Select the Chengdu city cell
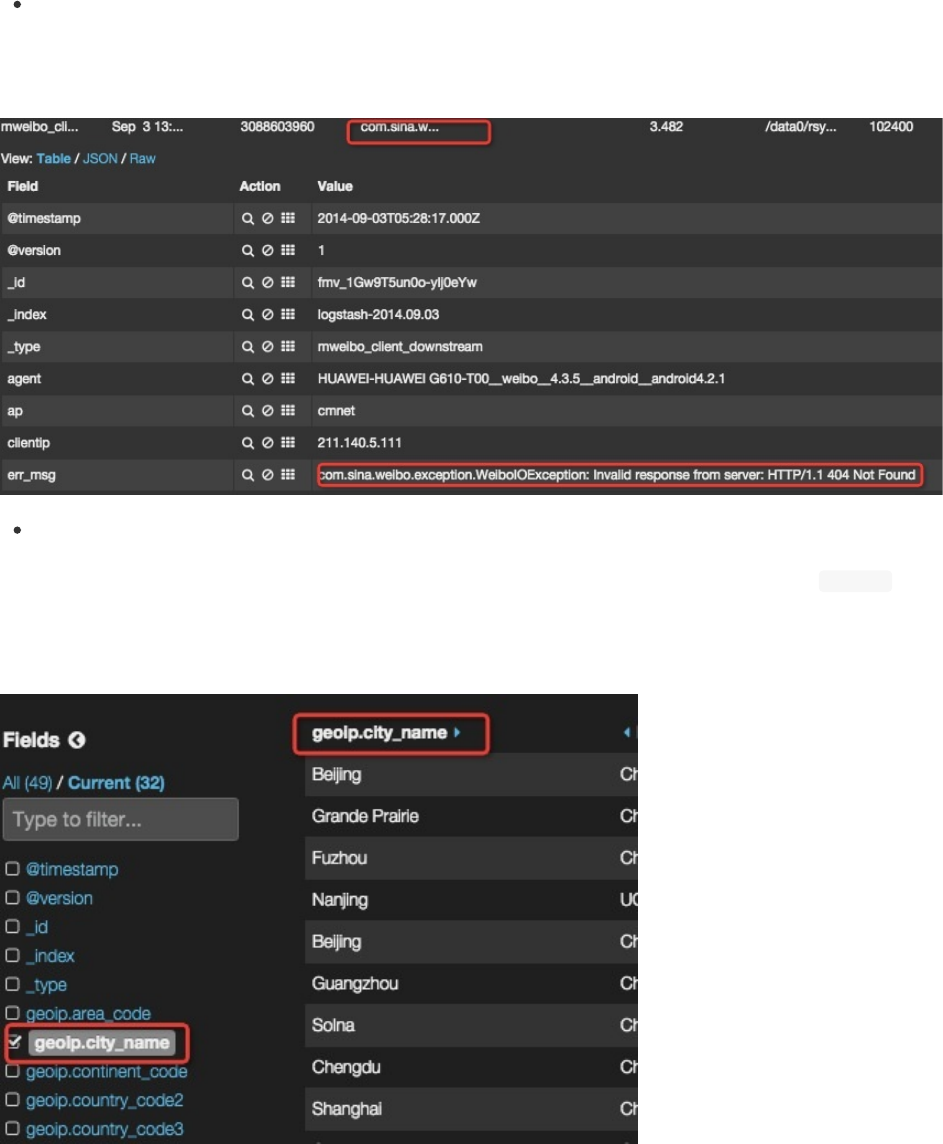Image resolution: width=943 pixels, height=1144 pixels. [x=346, y=1067]
